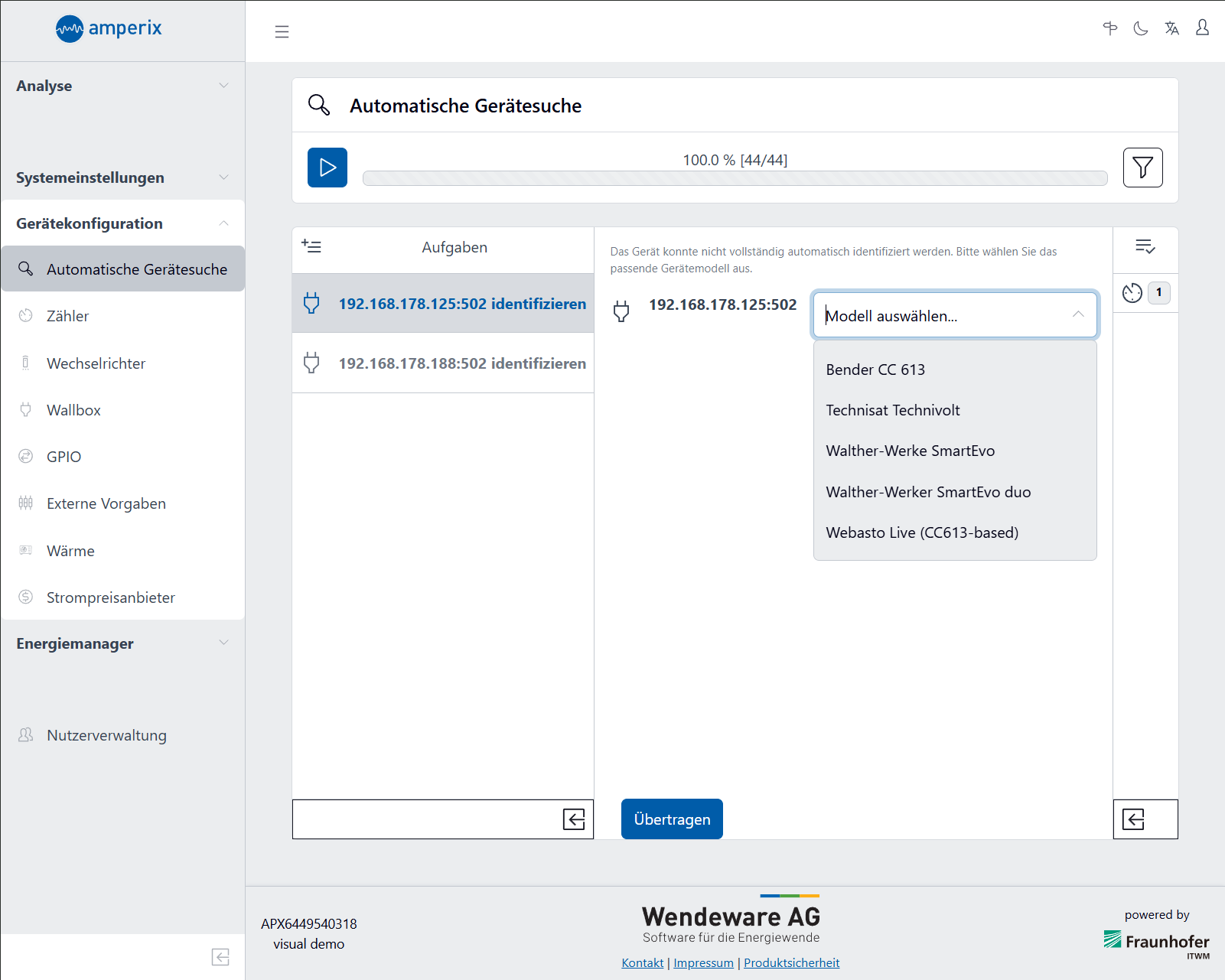The width and height of the screenshot is (1225, 980).
Task: Start the automatic device search play button
Action: pos(327,168)
